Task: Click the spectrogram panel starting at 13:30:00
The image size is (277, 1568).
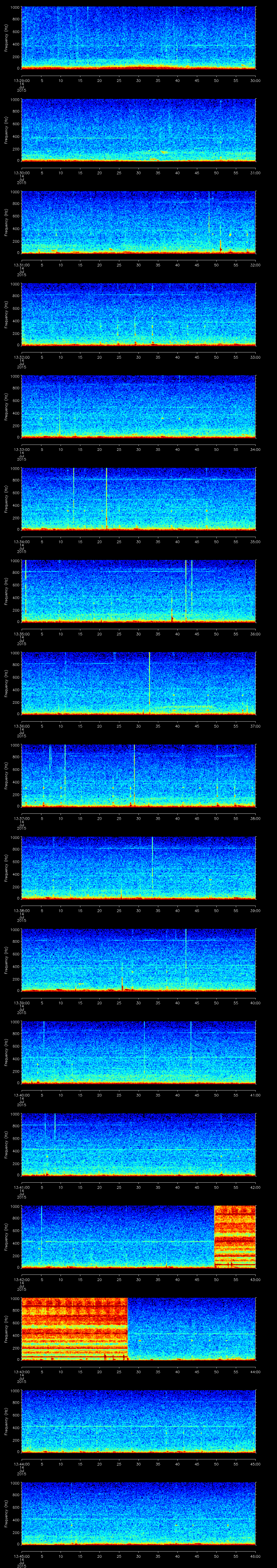Action: [x=139, y=130]
